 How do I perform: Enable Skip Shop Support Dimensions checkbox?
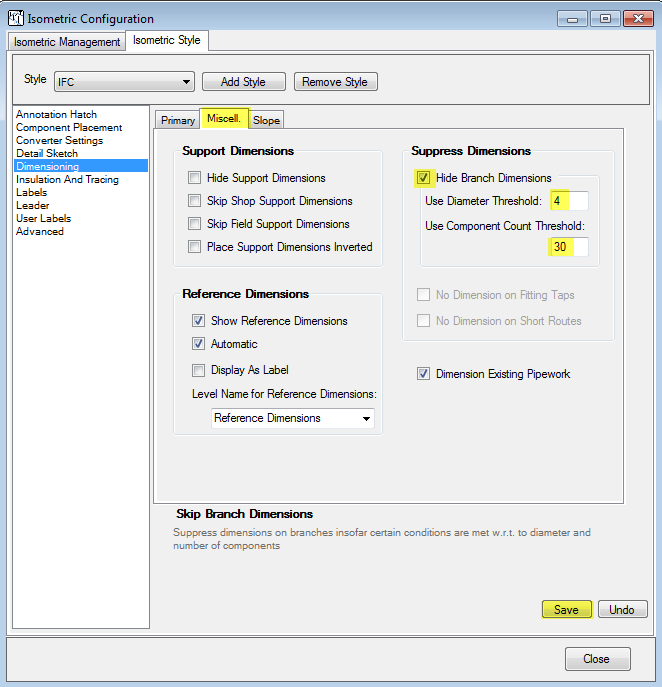click(195, 201)
